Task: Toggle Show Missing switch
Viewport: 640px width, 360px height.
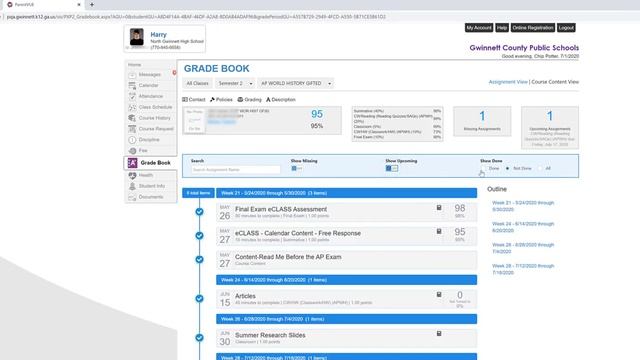Action: [297, 169]
